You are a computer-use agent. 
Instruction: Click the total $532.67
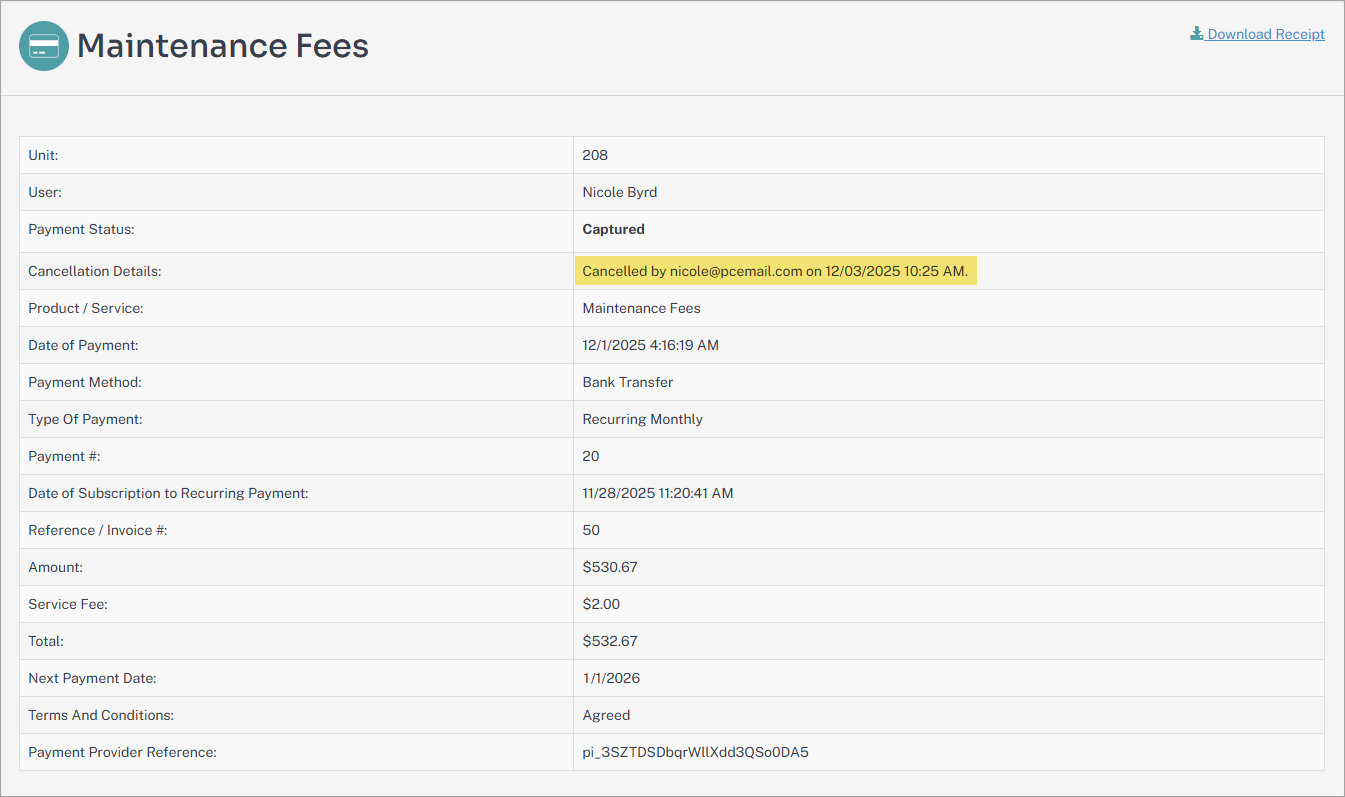610,641
